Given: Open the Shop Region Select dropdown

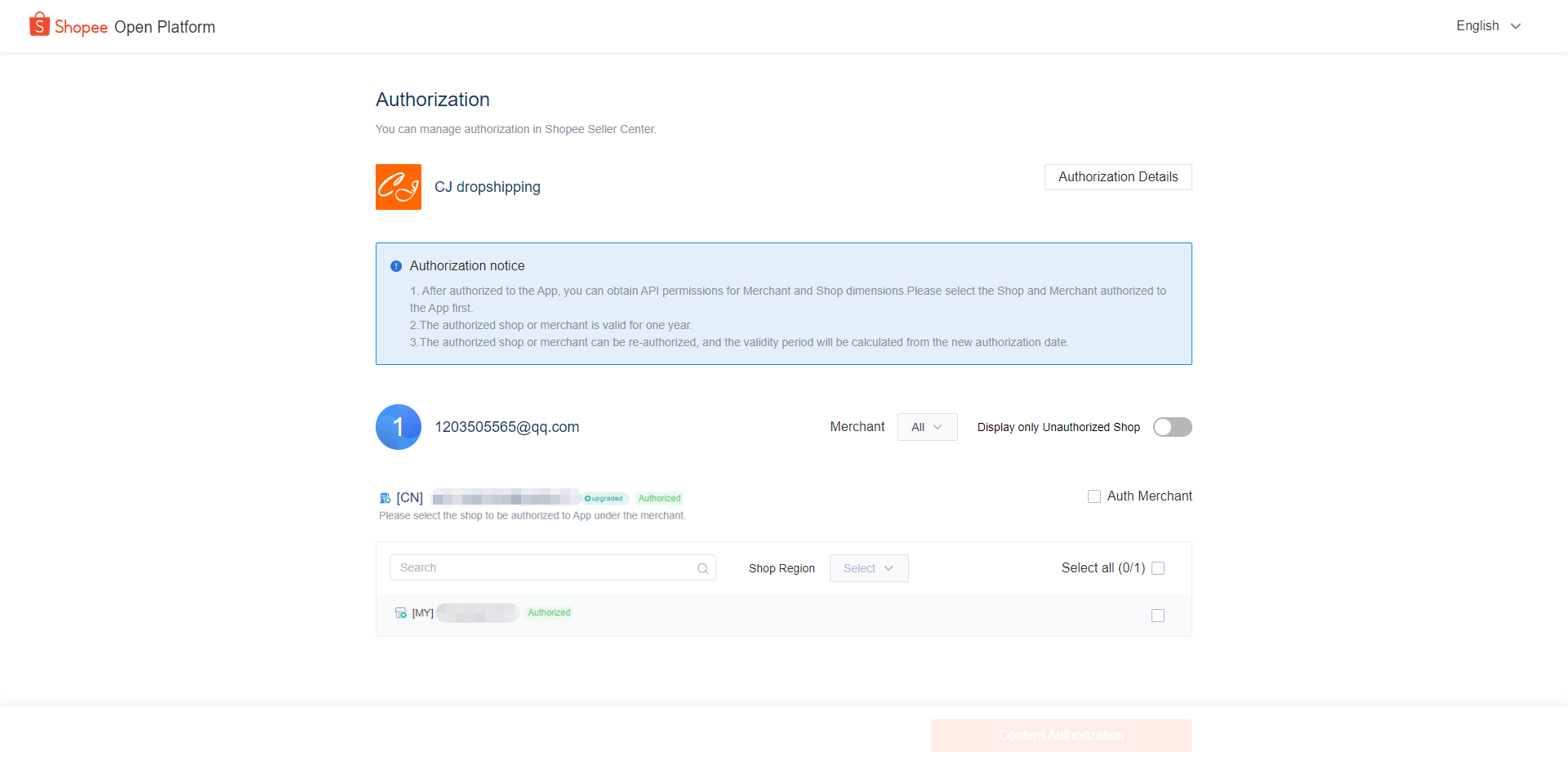Looking at the screenshot, I should click(x=869, y=568).
